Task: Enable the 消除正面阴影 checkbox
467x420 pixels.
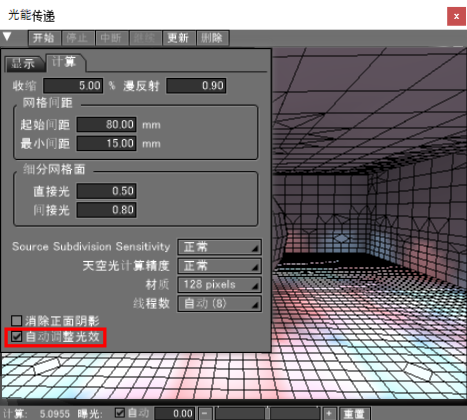Action: pyautogui.click(x=16, y=321)
